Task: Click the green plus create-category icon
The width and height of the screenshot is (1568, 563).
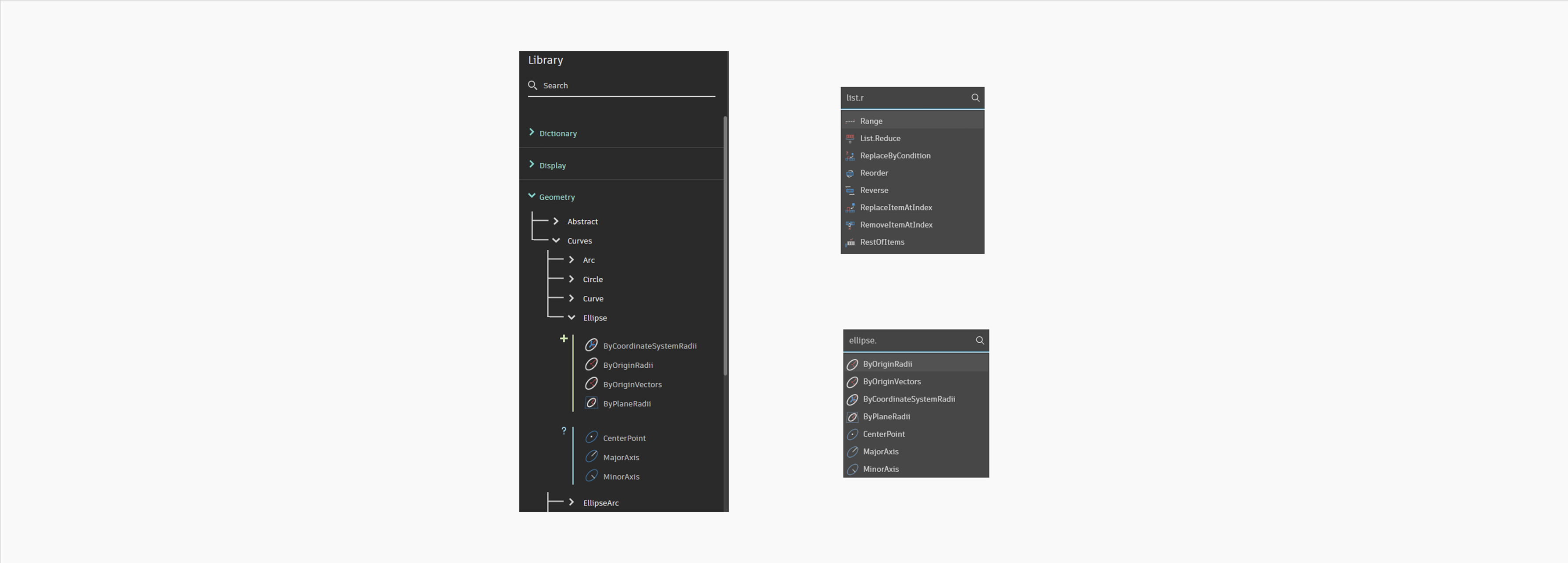Action: point(564,338)
